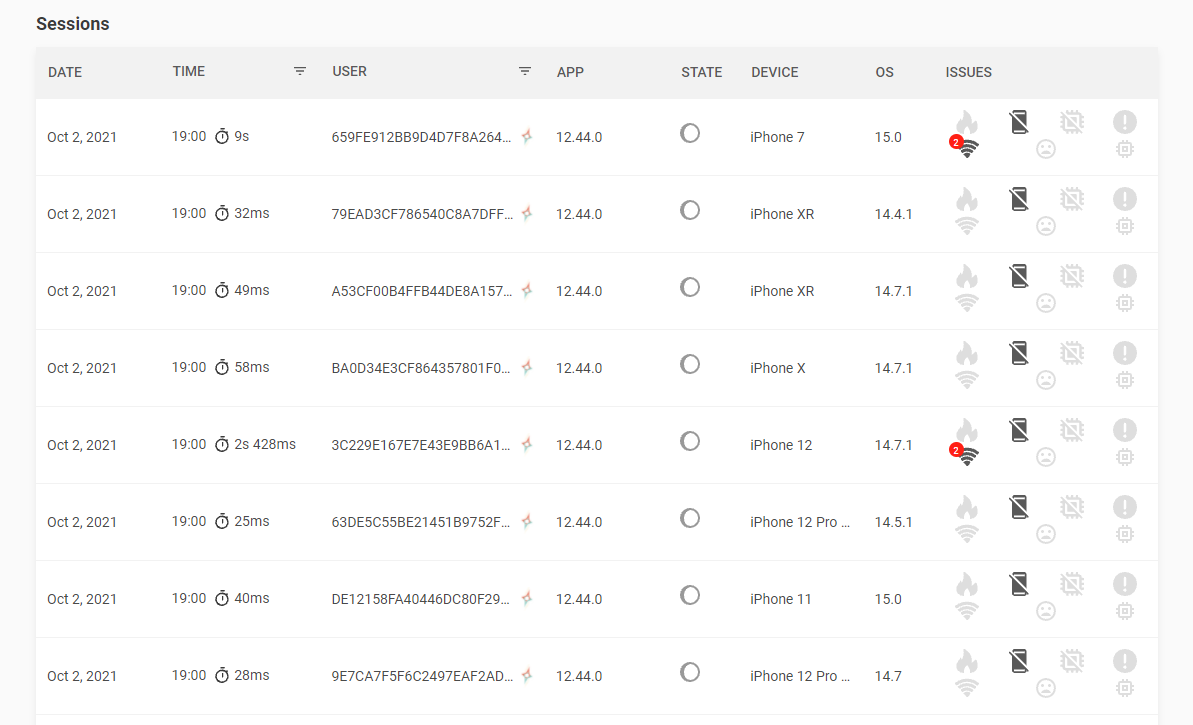
Task: Click the 'Sessions' heading
Action: pyautogui.click(x=73, y=24)
